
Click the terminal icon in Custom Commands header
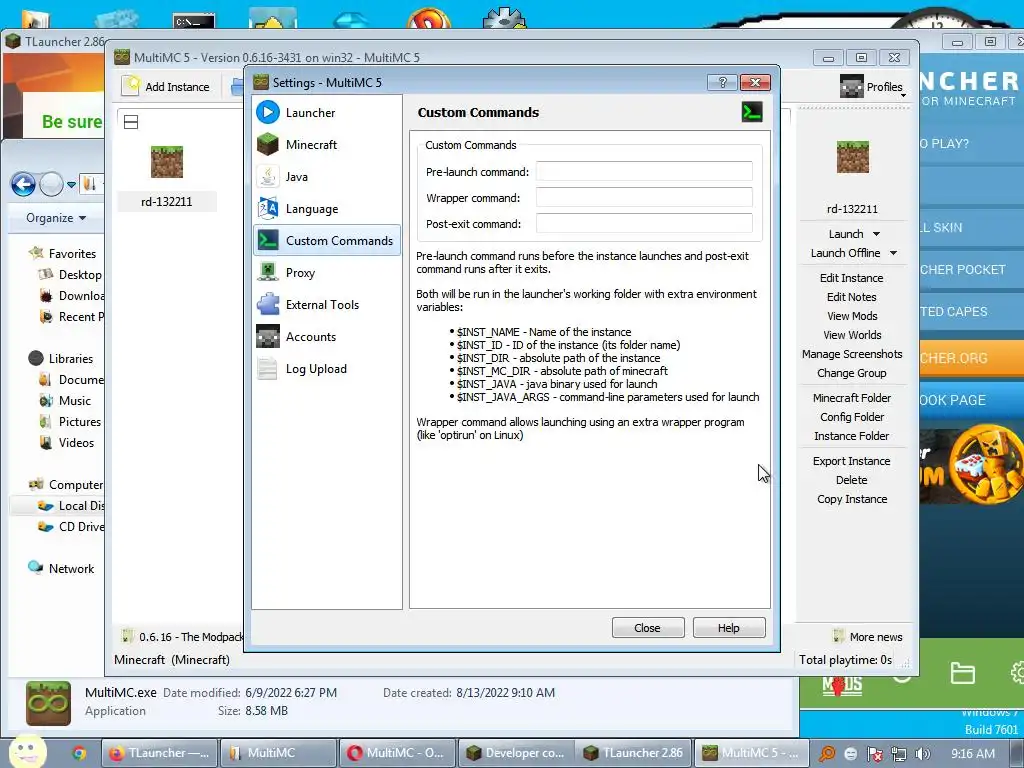pos(752,112)
